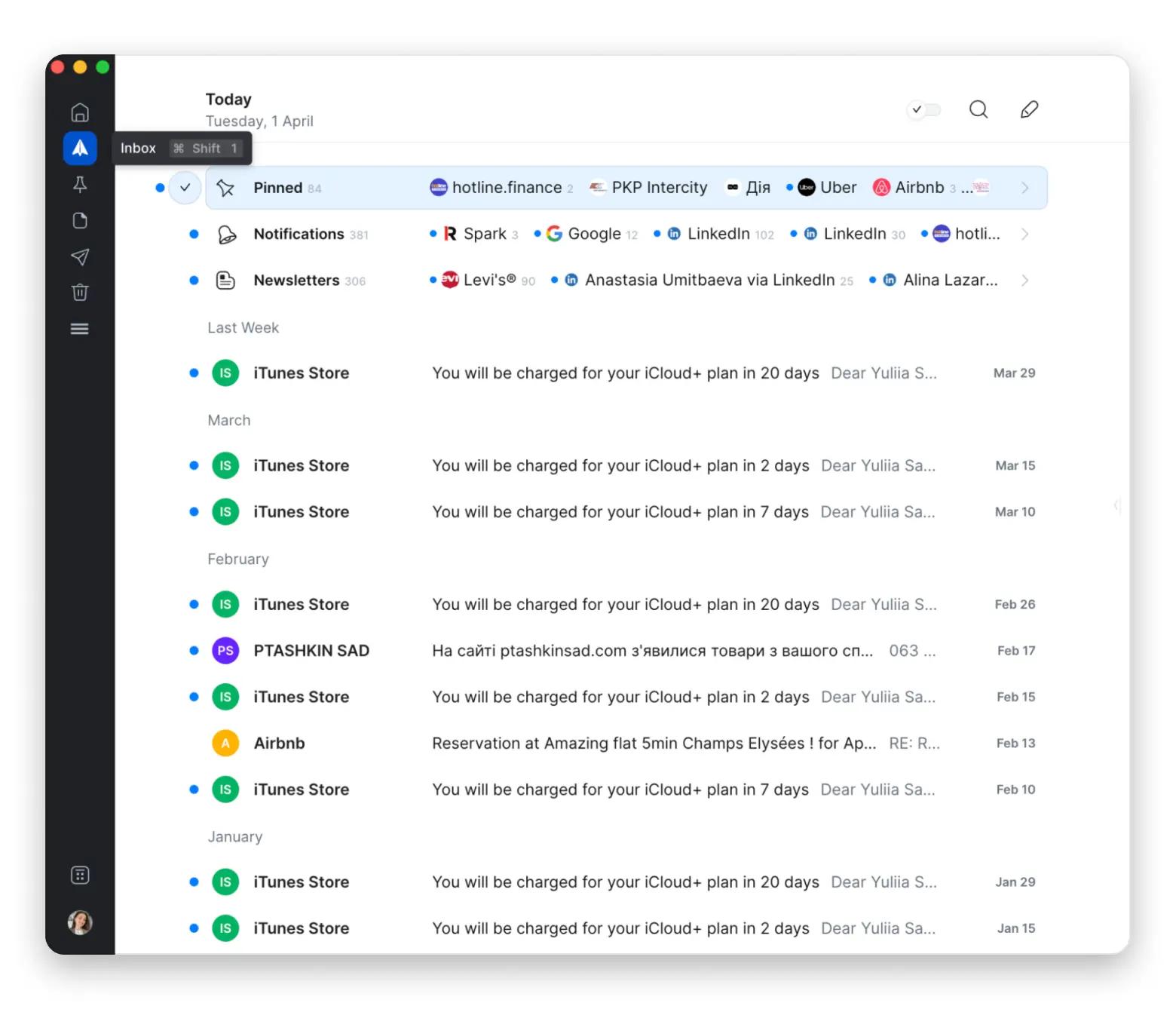1176x1015 pixels.
Task: Select Дія sender in Pinned row
Action: click(x=748, y=188)
